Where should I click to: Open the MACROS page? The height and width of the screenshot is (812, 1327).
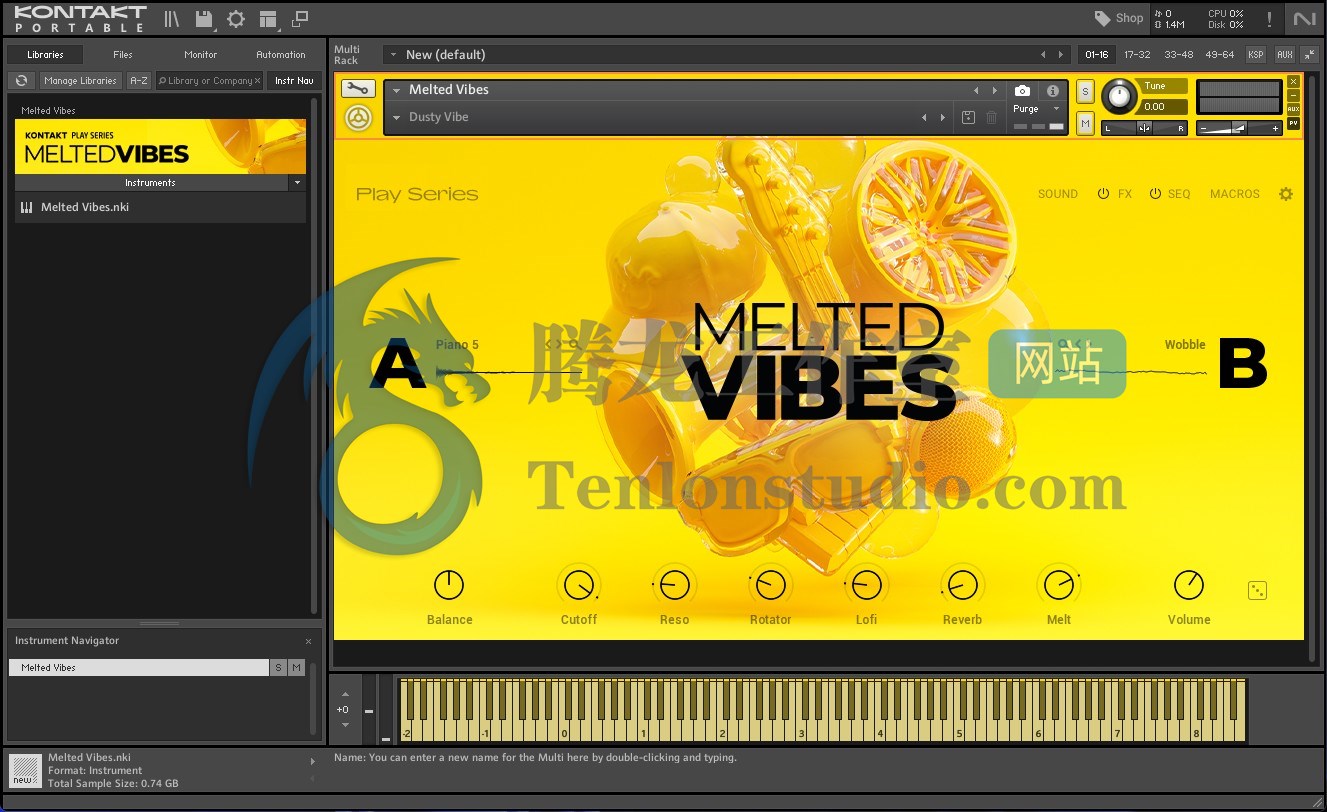coord(1235,194)
